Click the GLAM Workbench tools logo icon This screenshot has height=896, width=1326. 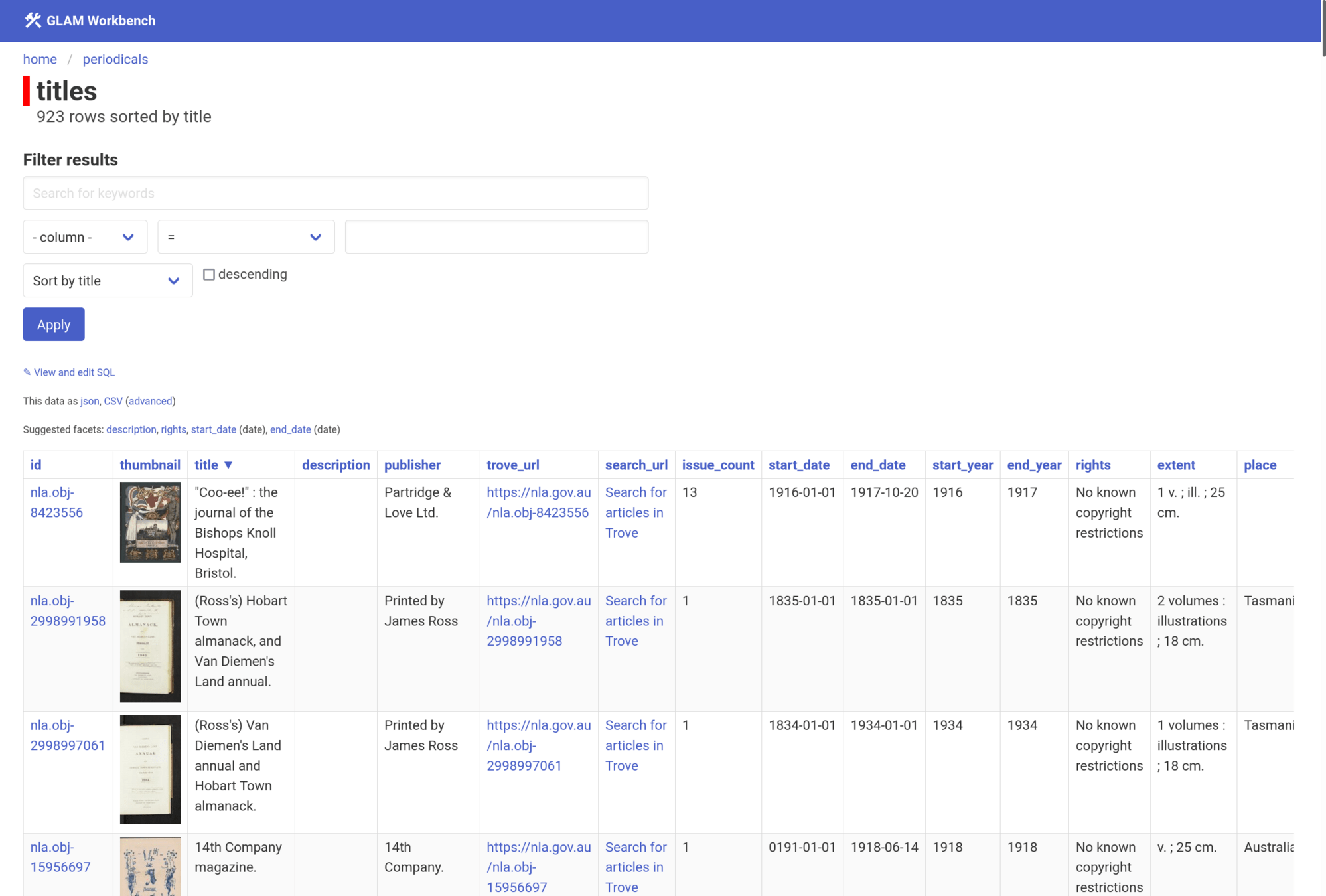pyautogui.click(x=33, y=21)
